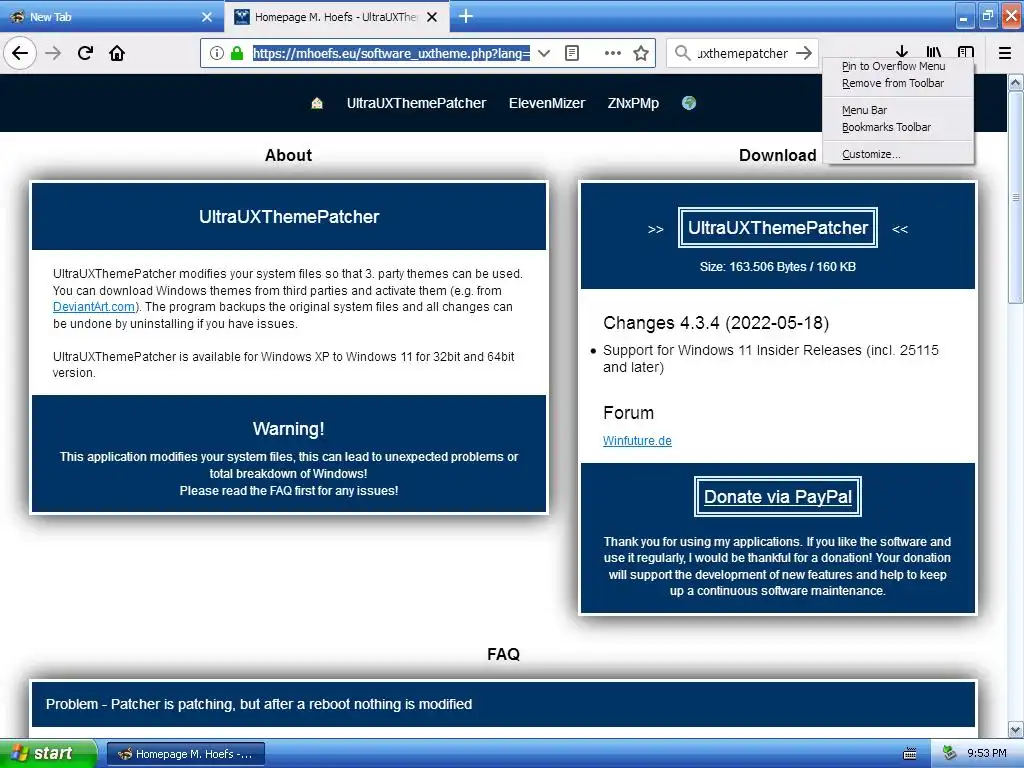Viewport: 1024px width, 768px height.
Task: Click the vertical scrollbar thumb
Action: (1016, 197)
